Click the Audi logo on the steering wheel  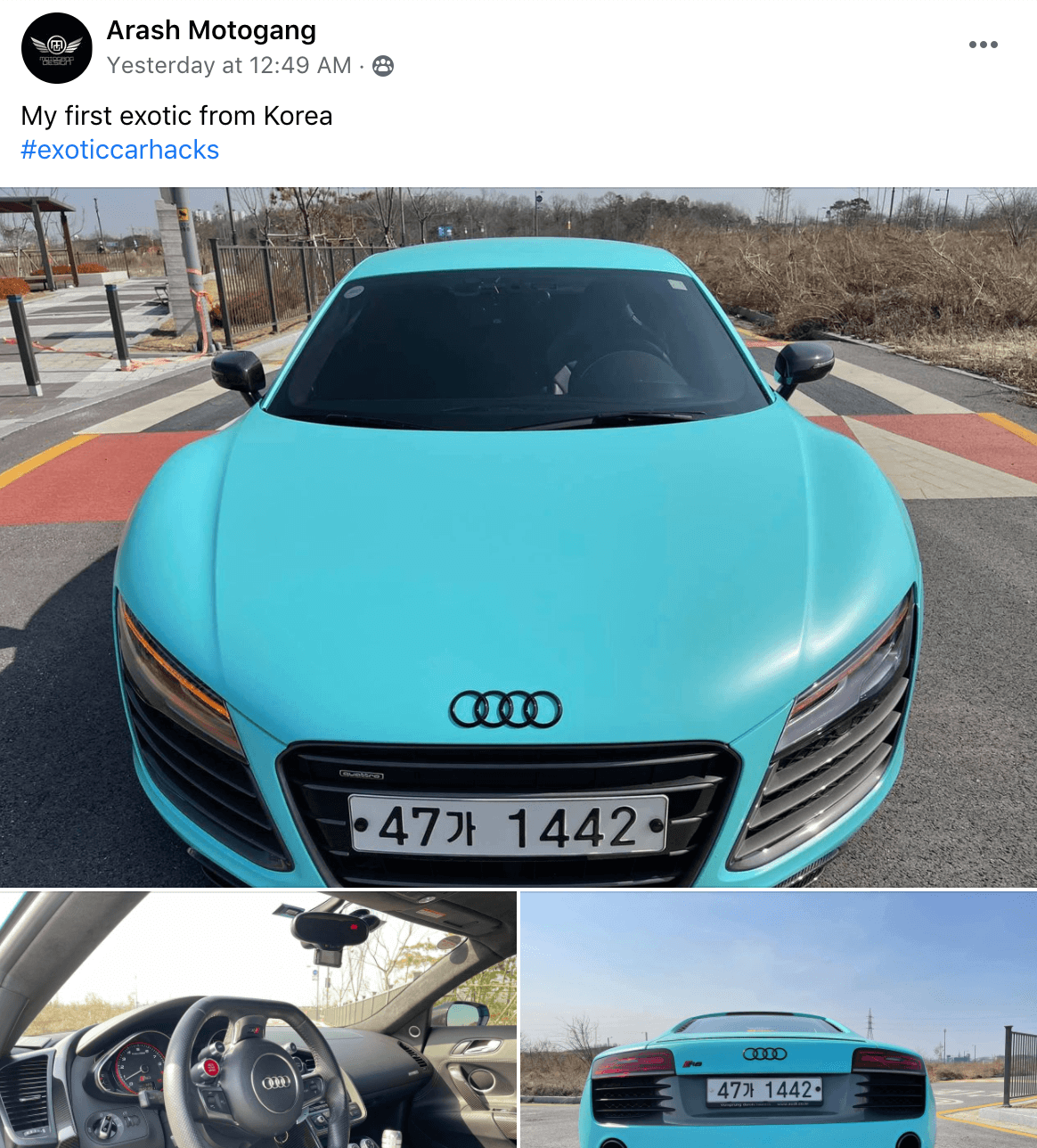click(276, 1082)
